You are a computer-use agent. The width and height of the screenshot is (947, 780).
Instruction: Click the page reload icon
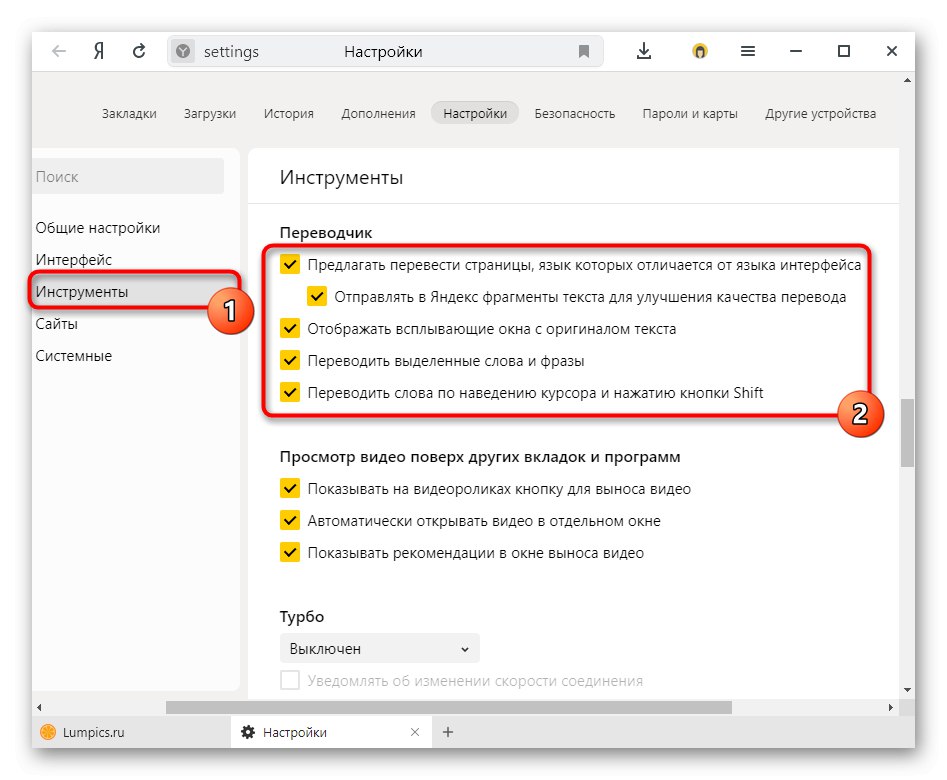point(139,51)
